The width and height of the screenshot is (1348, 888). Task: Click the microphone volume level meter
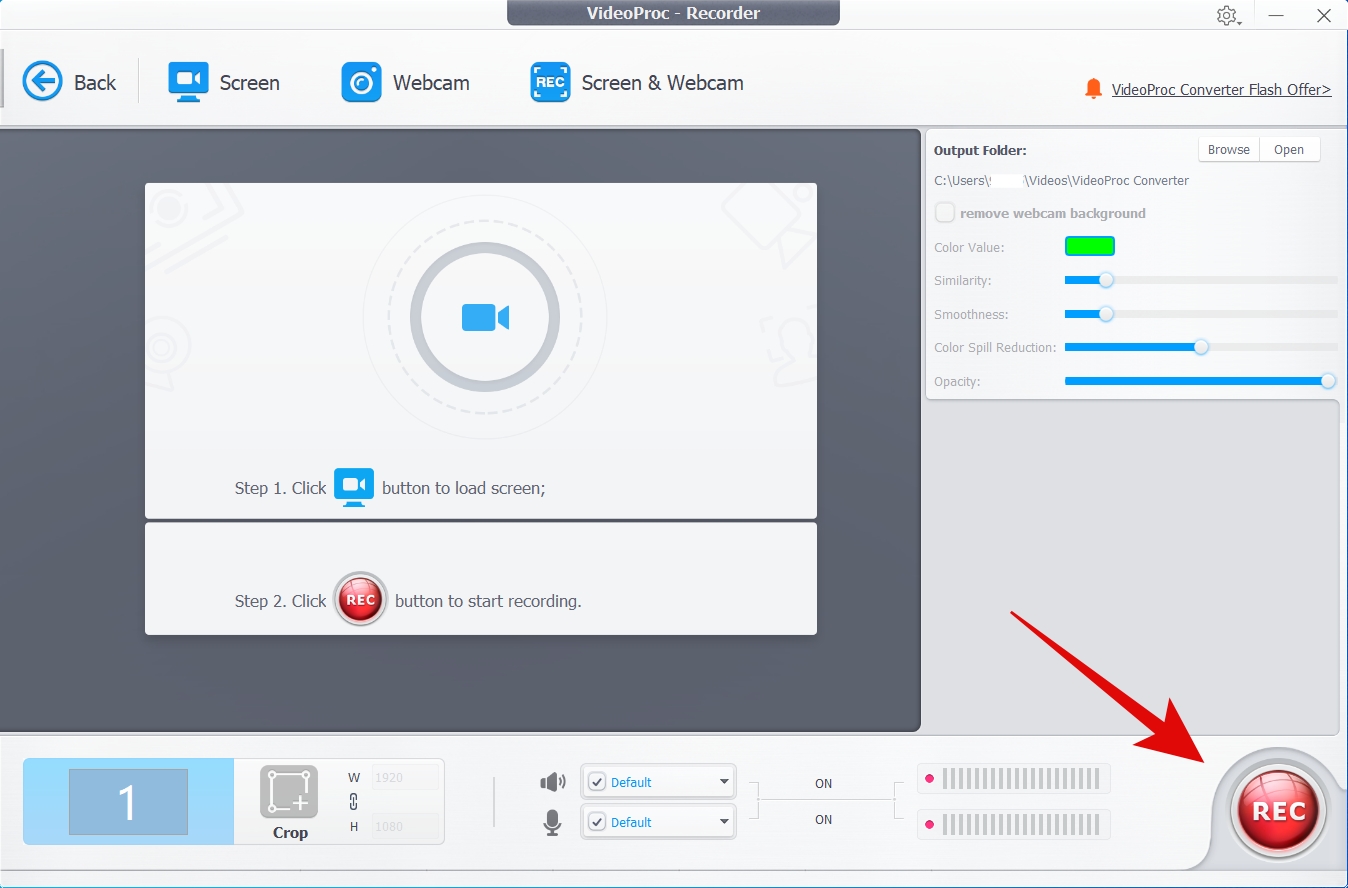[x=1014, y=824]
